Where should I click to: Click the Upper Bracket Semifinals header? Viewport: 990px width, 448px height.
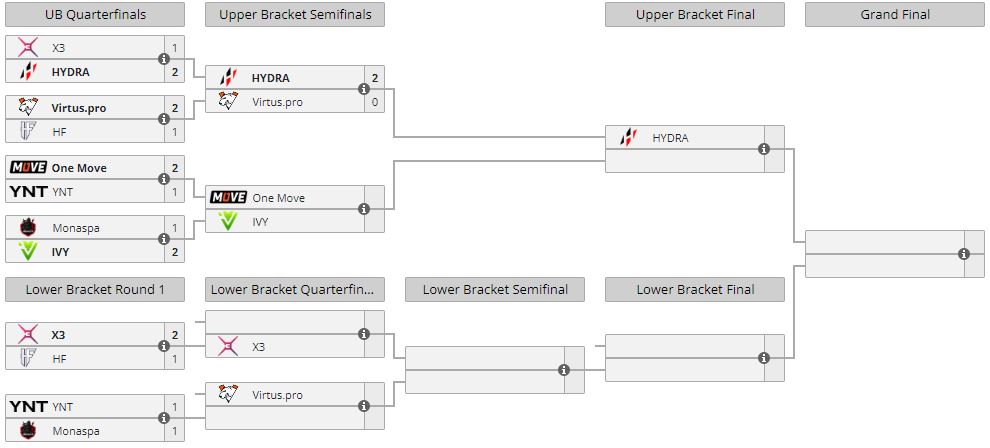[x=295, y=15]
